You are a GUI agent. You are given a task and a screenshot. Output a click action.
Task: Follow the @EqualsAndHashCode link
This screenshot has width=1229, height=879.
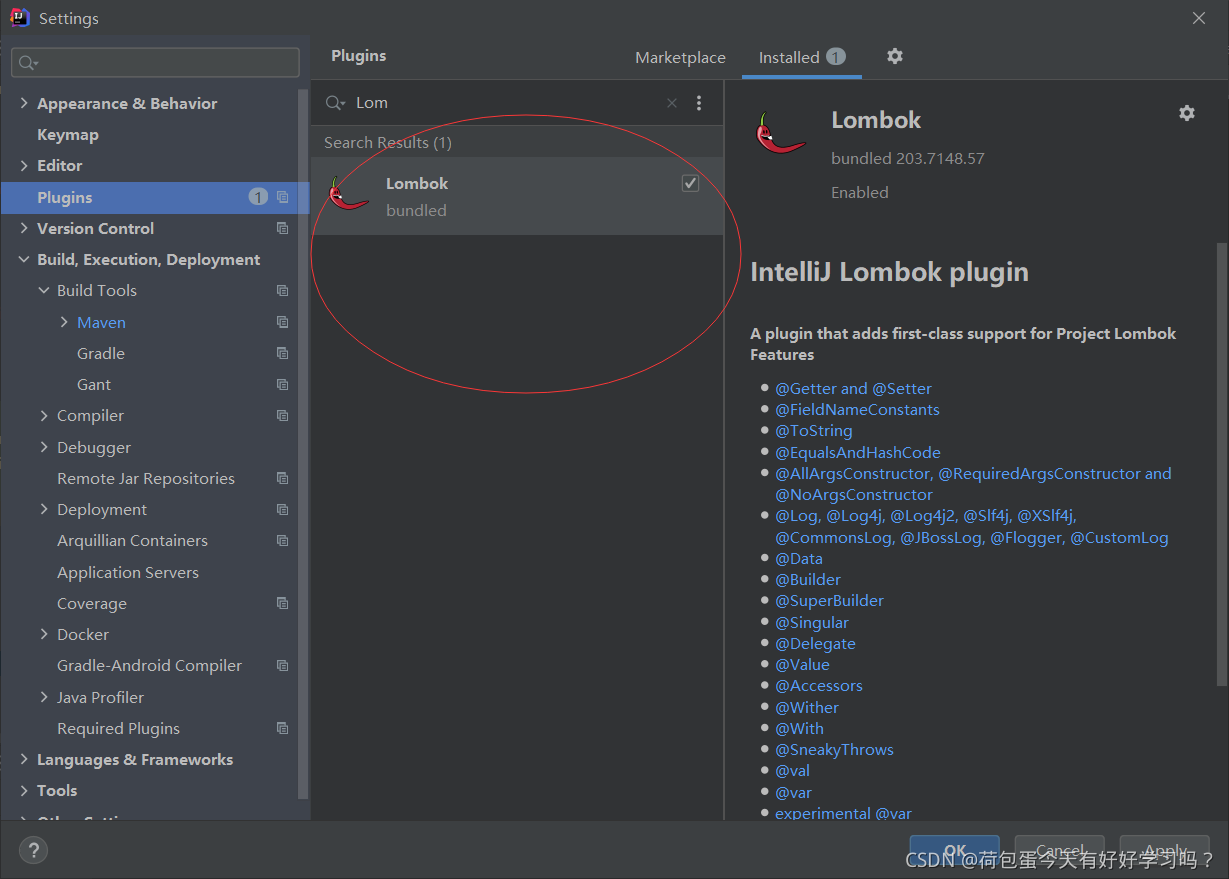click(858, 452)
